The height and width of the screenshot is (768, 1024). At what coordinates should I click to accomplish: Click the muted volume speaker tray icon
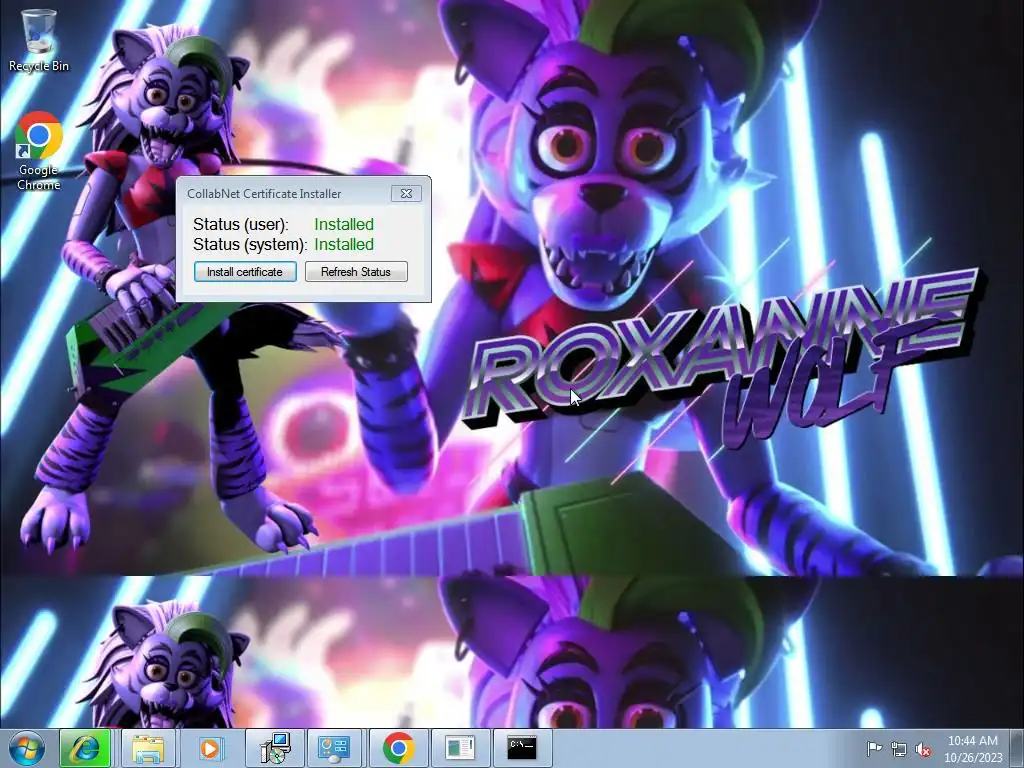pos(923,749)
